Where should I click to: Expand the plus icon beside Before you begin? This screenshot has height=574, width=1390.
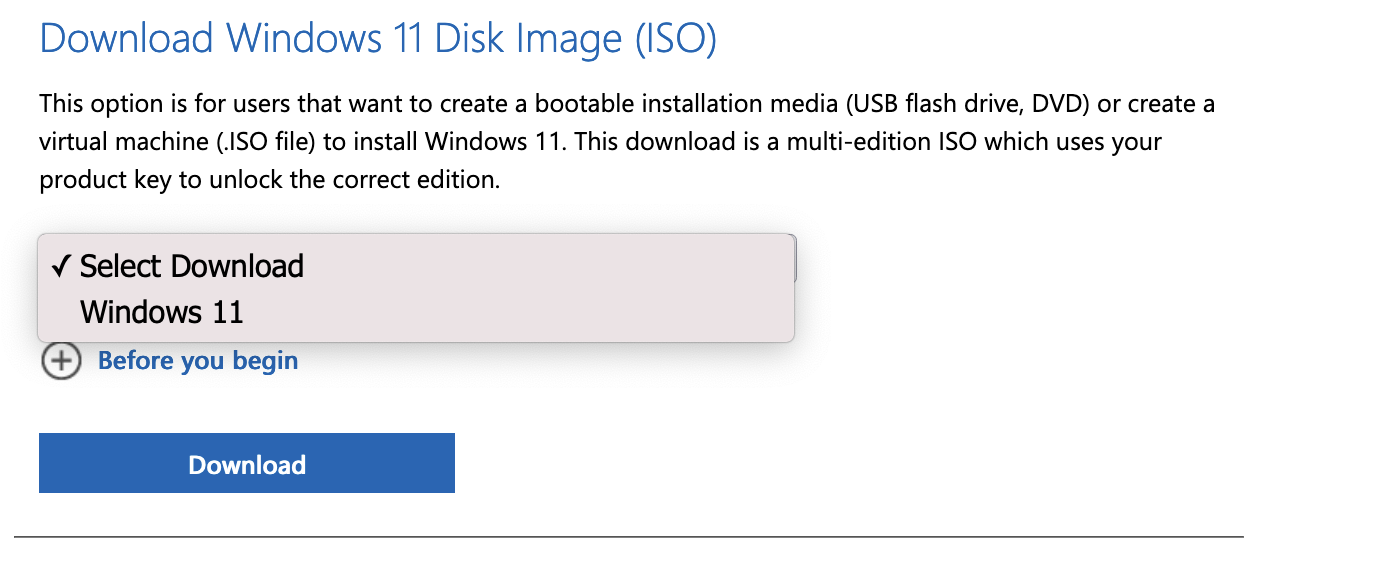click(x=61, y=361)
